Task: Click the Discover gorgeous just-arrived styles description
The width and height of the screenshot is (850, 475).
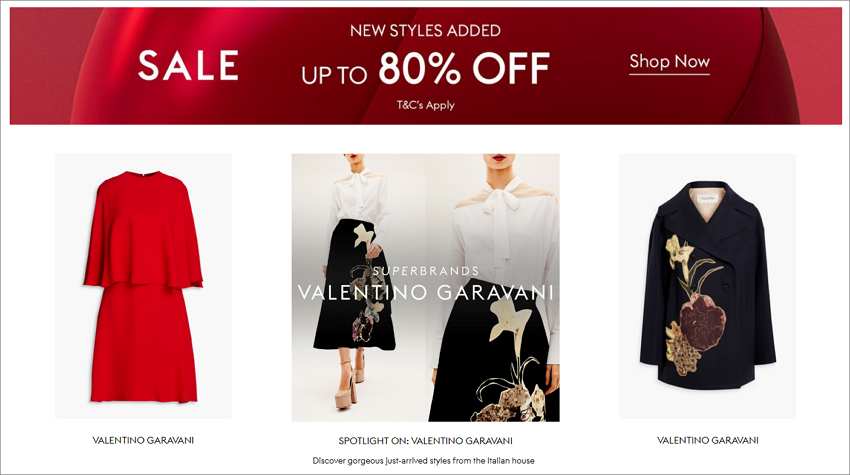Action: click(423, 461)
